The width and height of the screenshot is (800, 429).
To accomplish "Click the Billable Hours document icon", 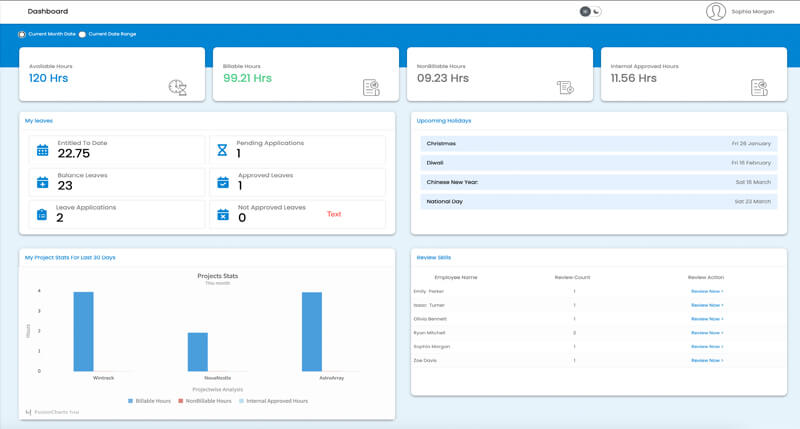I will tap(371, 87).
